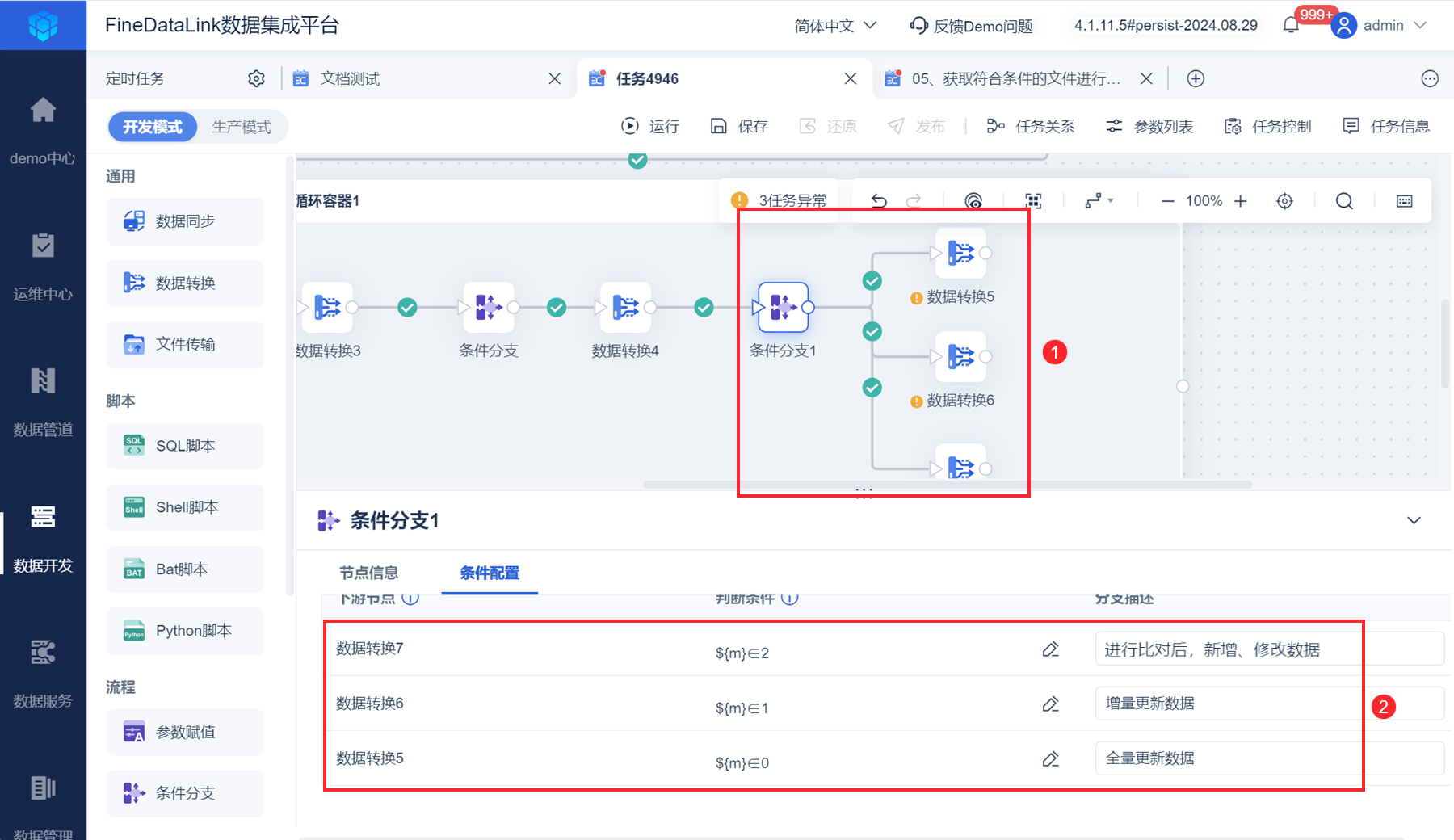
Task: Add a new tab with plus icon
Action: tap(1196, 78)
